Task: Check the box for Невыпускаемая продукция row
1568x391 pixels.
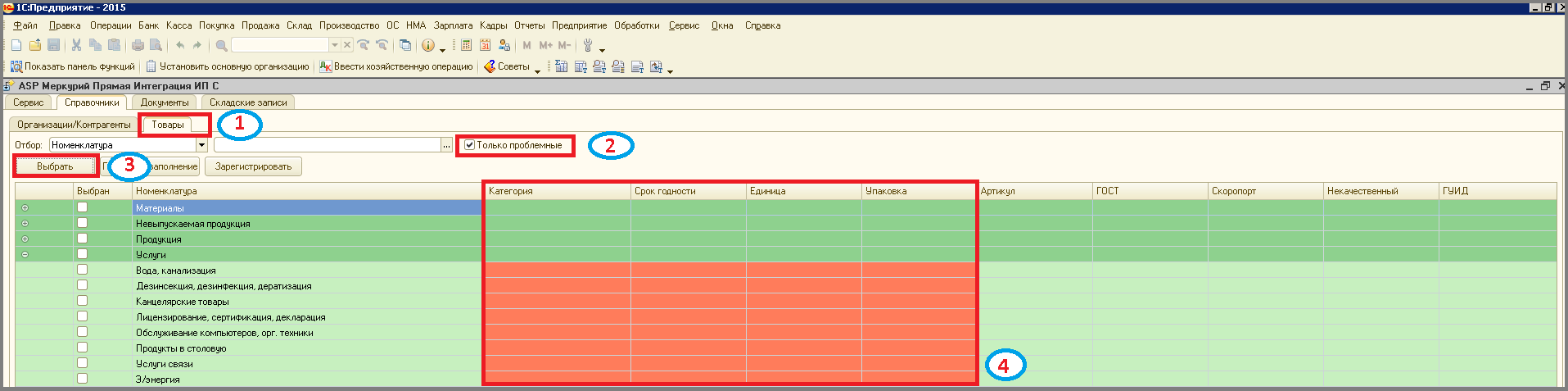Action: (82, 223)
